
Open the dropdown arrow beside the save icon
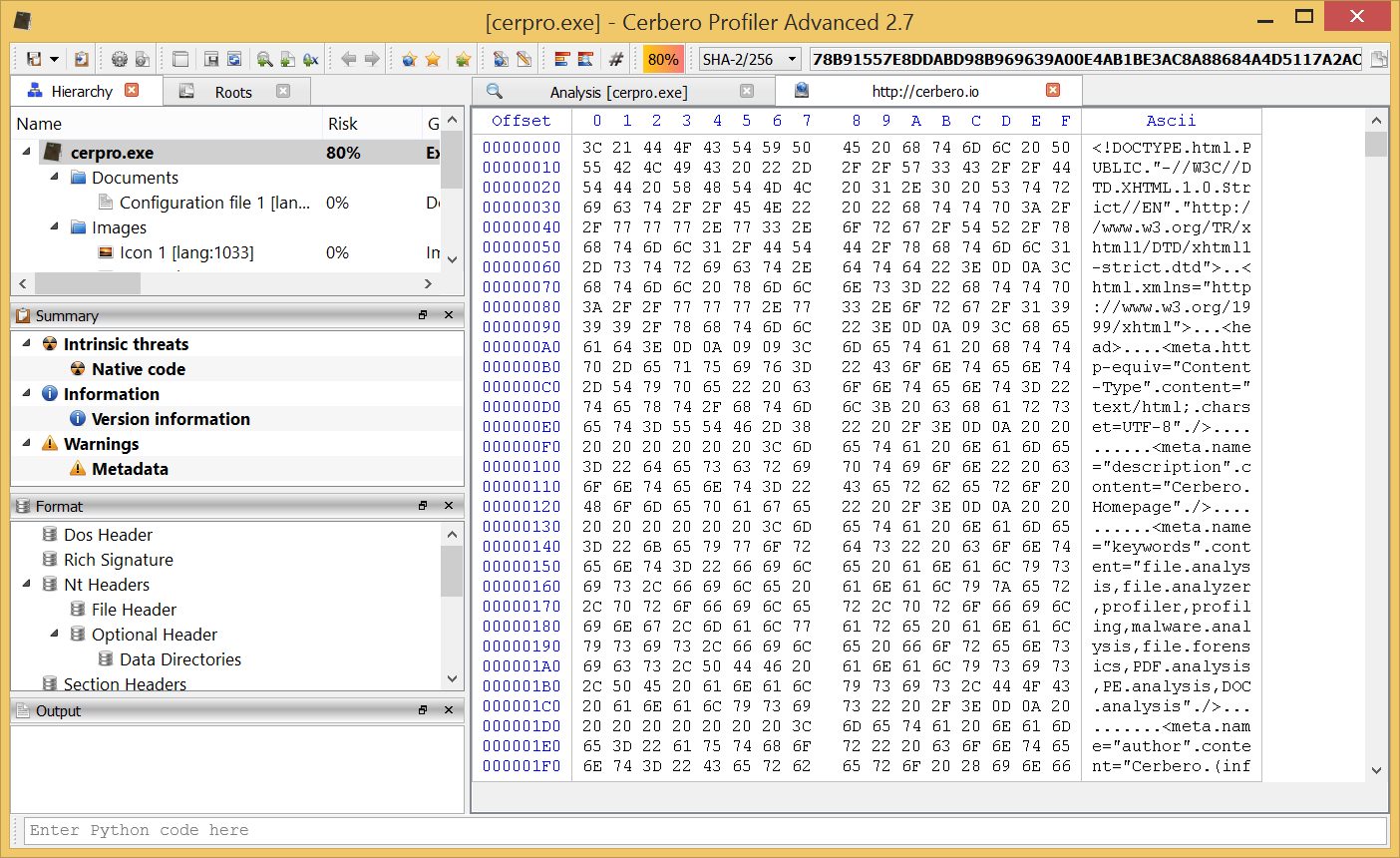(x=54, y=60)
